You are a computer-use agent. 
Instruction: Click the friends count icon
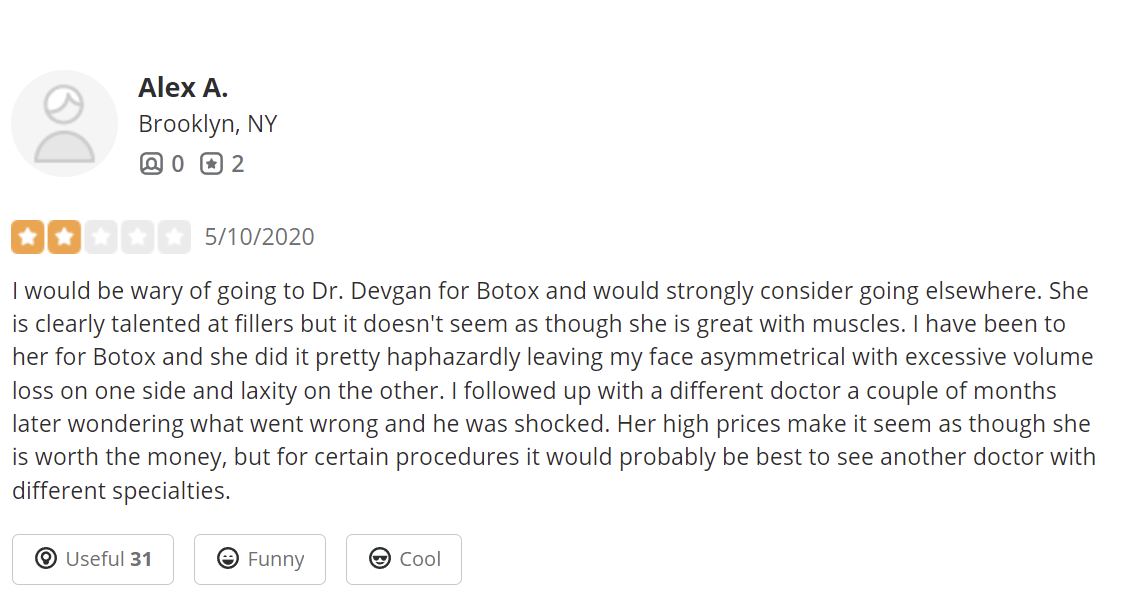click(151, 164)
